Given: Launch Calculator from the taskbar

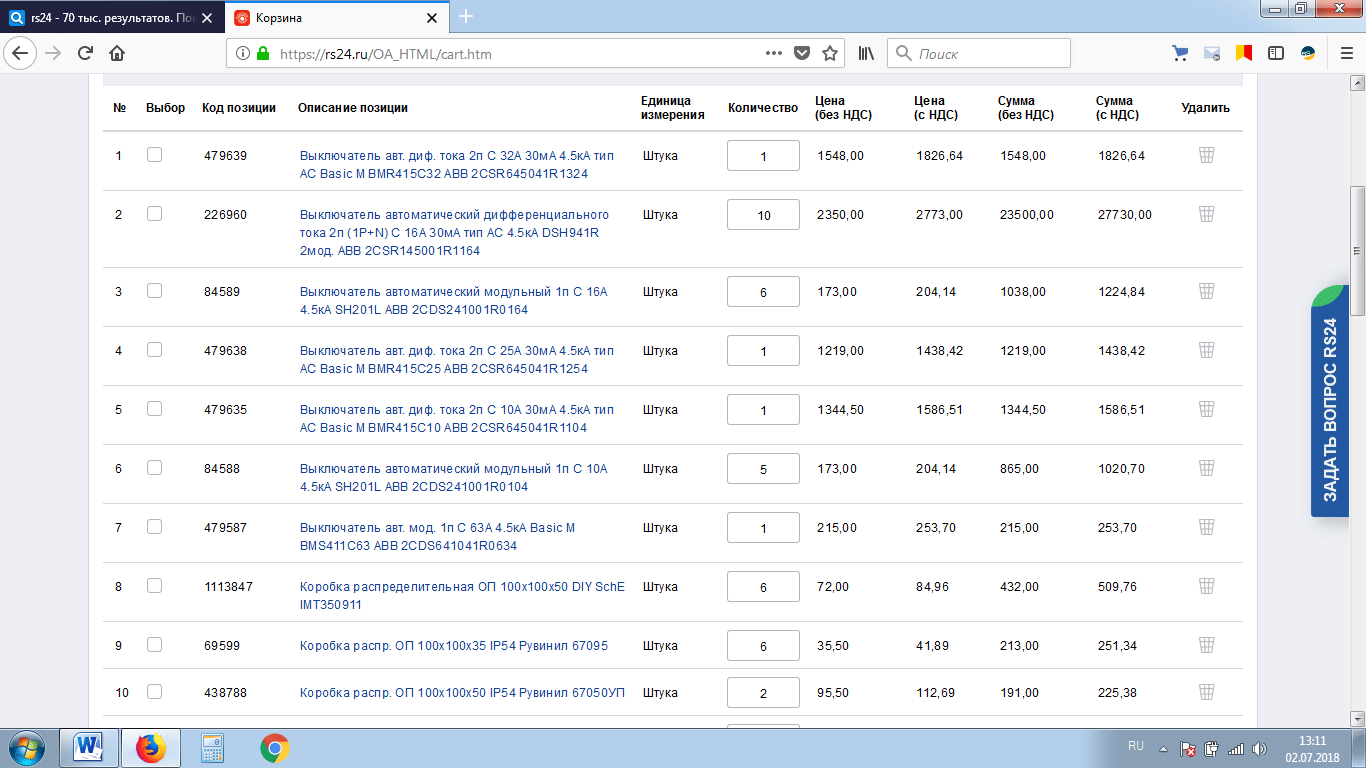Looking at the screenshot, I should coord(212,748).
